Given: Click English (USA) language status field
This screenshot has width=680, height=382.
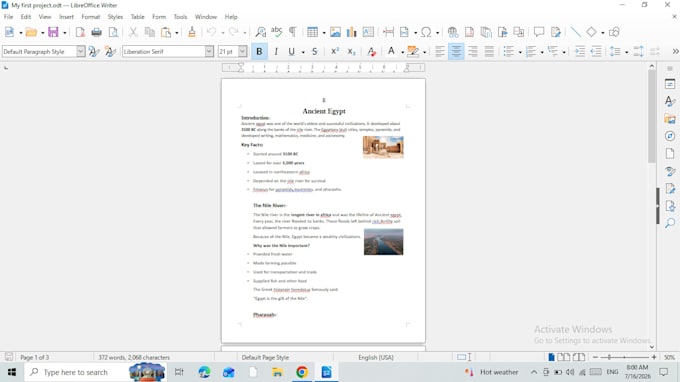Looking at the screenshot, I should coord(376,357).
